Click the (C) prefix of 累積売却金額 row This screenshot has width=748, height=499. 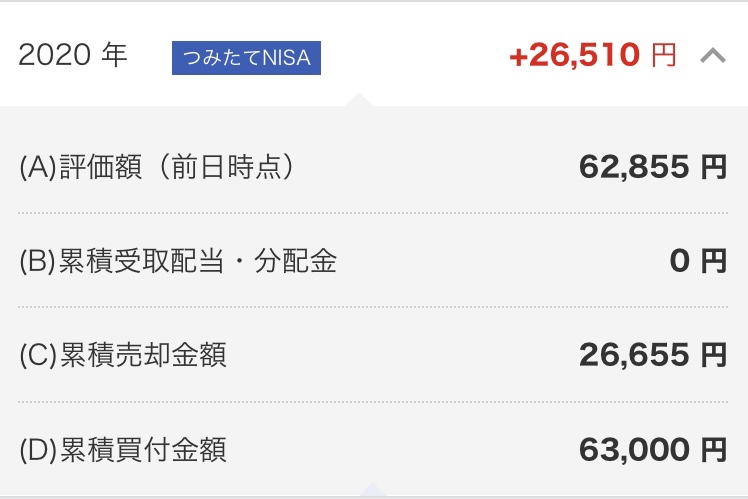(38, 355)
